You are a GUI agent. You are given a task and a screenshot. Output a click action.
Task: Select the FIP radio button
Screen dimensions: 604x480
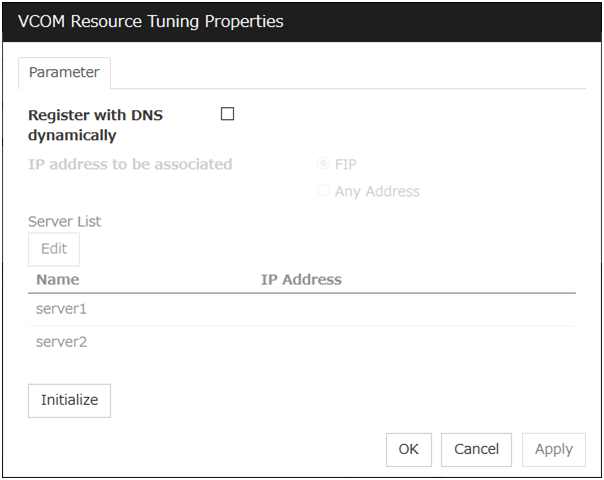point(324,164)
